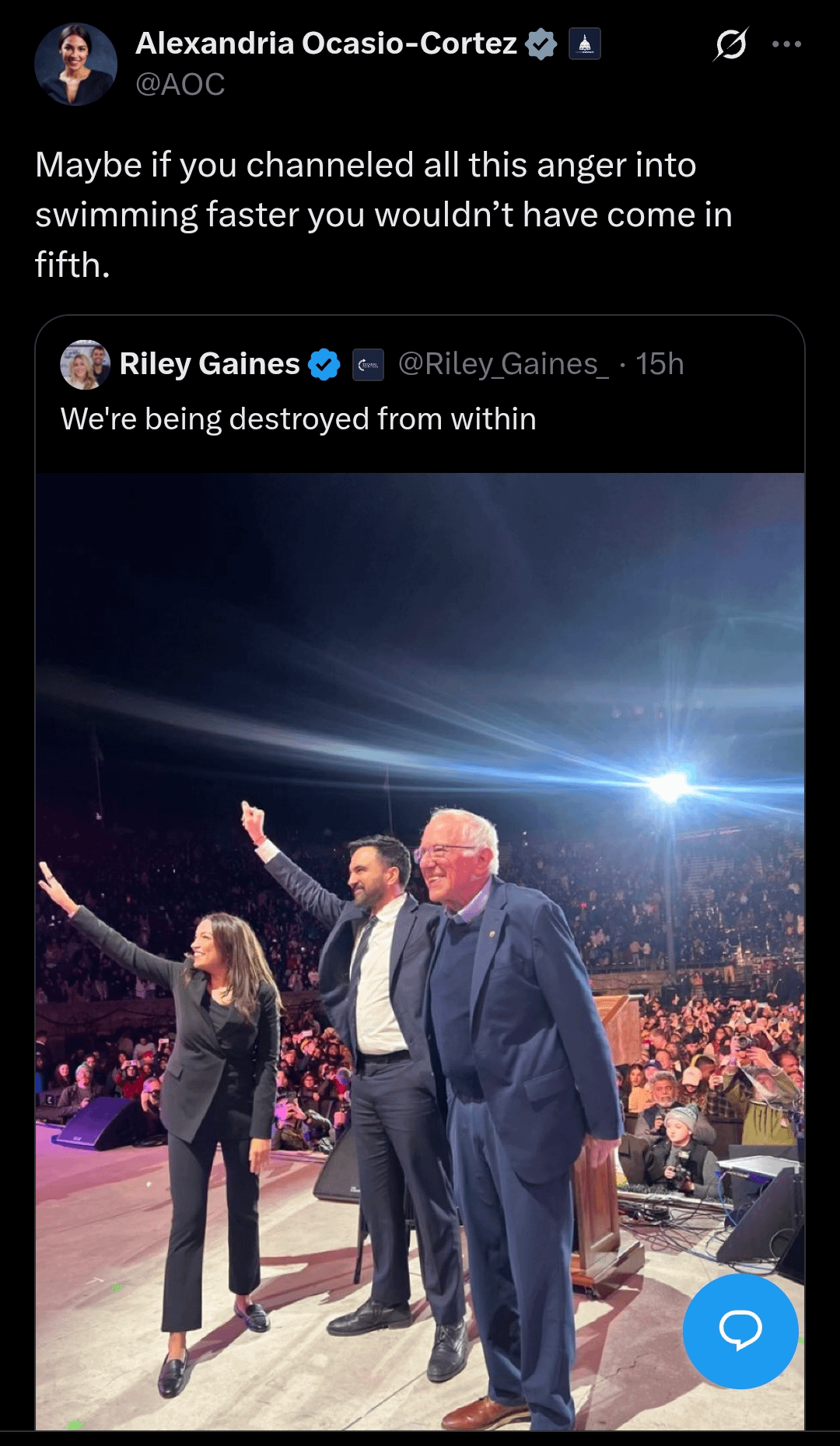The height and width of the screenshot is (1446, 840).
Task: Click the @AOC handle
Action: tap(180, 84)
